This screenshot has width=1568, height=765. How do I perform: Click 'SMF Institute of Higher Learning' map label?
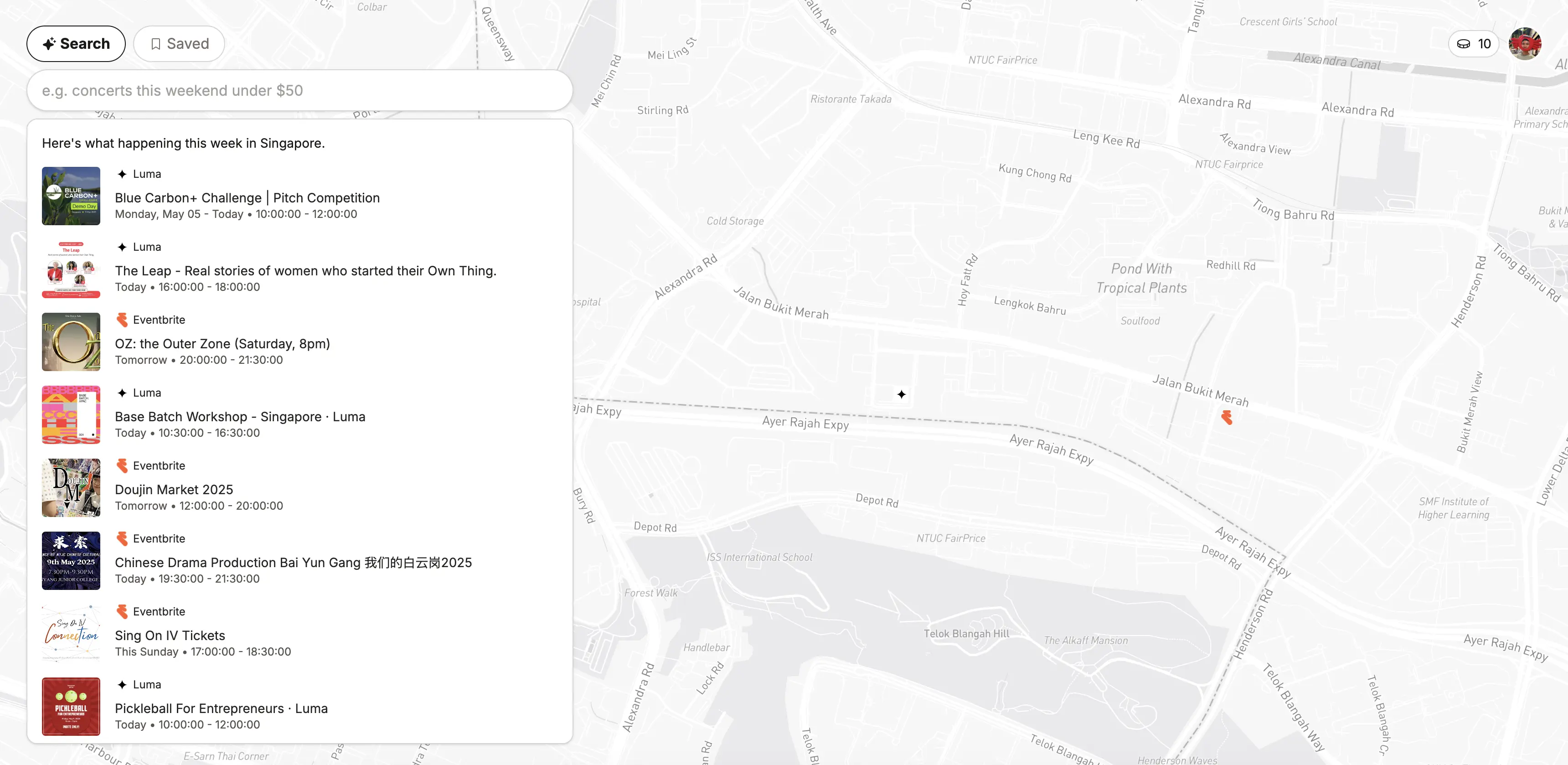pyautogui.click(x=1454, y=508)
